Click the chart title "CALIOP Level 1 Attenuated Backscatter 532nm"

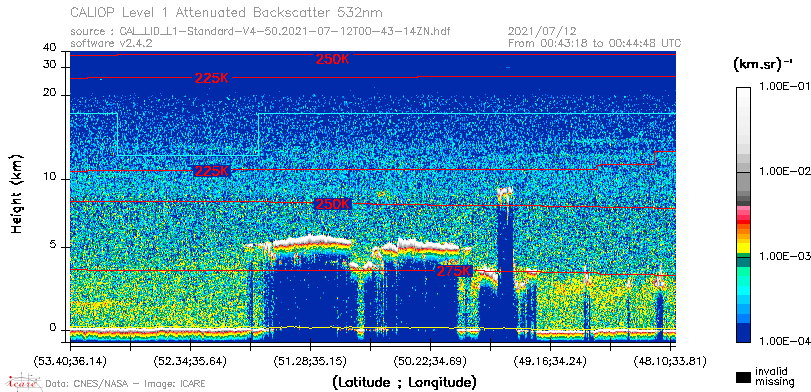pos(227,12)
